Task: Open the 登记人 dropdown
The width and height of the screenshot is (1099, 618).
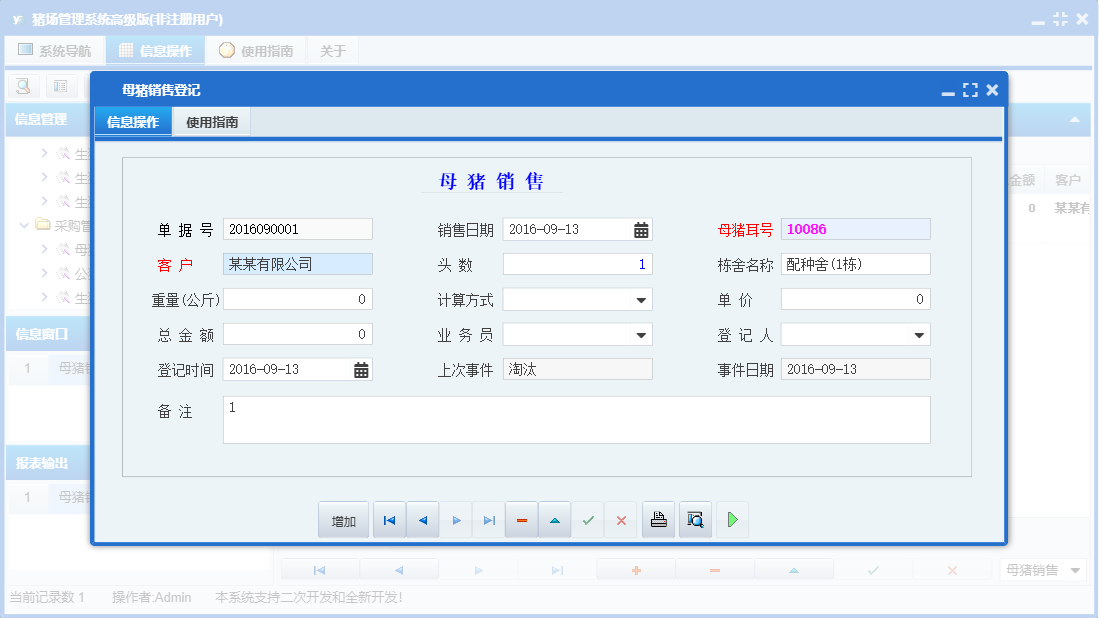Action: click(918, 333)
